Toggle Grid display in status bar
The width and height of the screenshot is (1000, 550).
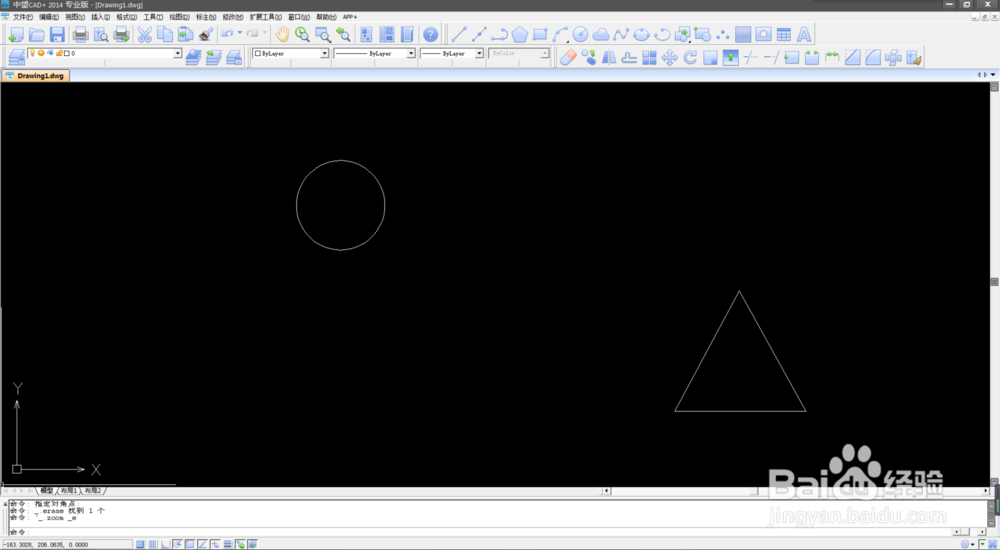(x=152, y=544)
